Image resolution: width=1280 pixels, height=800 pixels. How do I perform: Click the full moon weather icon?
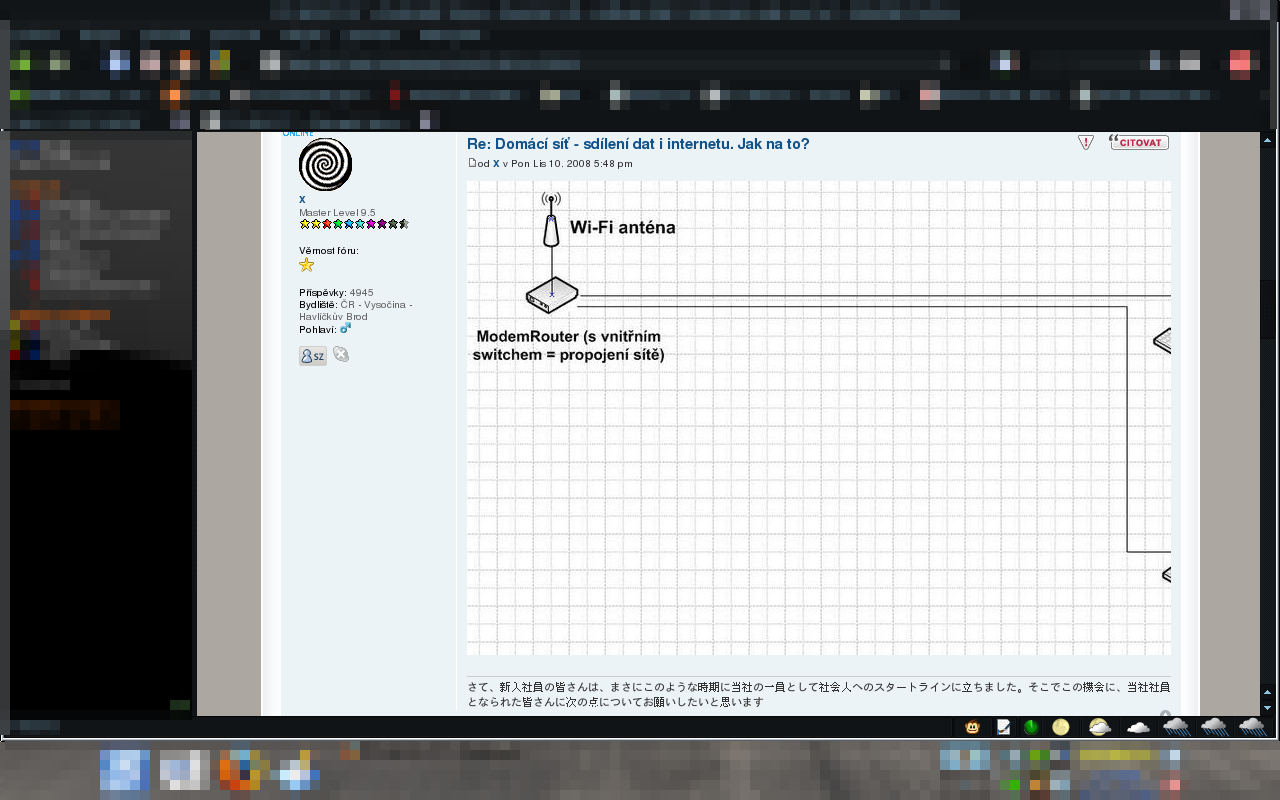1061,727
